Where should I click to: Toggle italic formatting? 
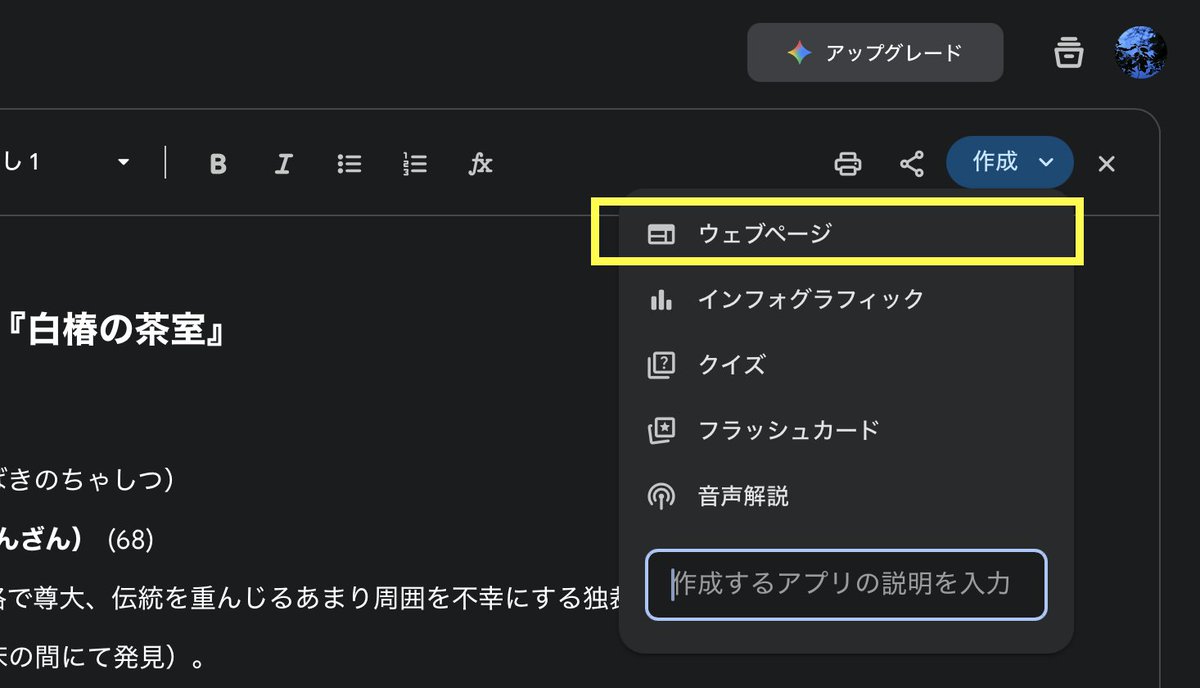(x=284, y=164)
